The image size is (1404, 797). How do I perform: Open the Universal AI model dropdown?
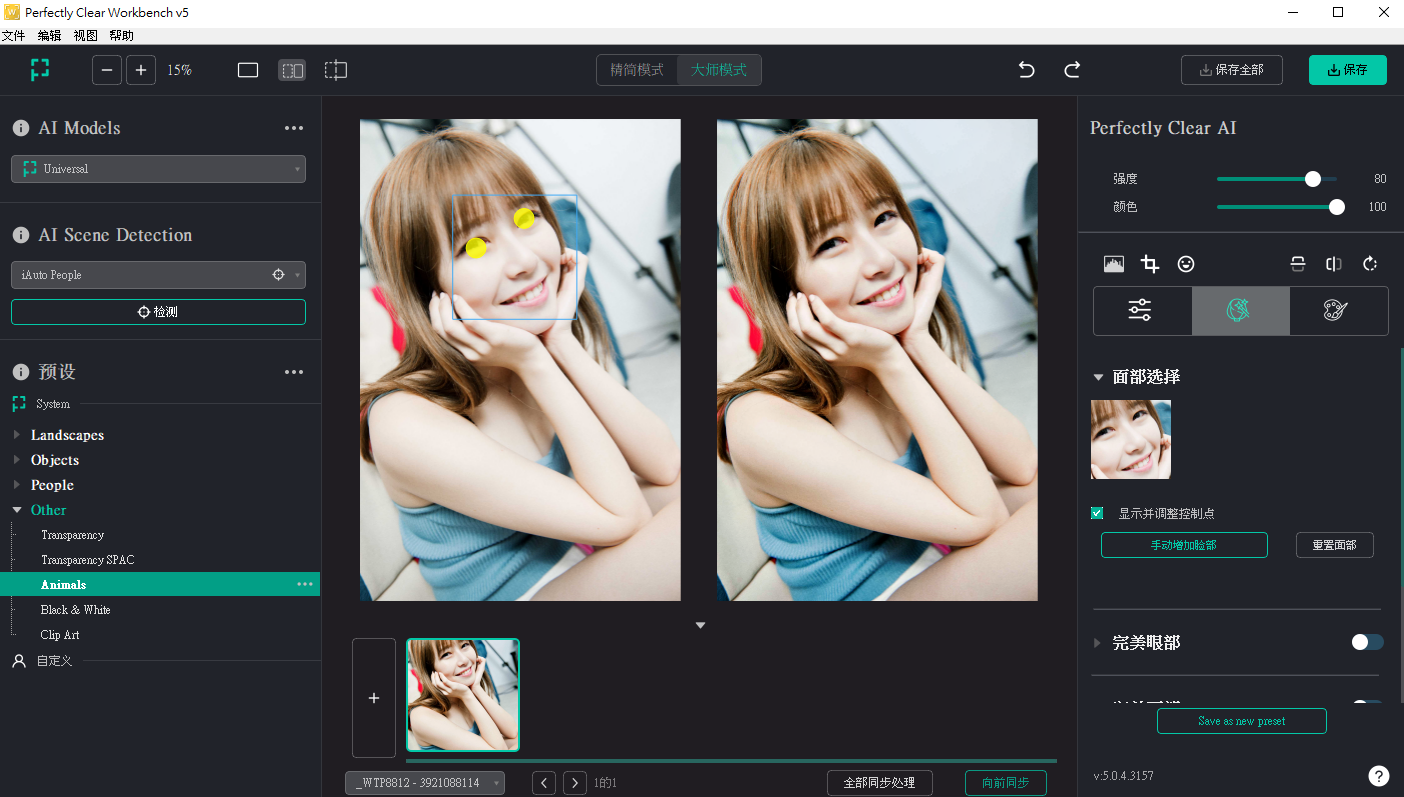point(158,169)
